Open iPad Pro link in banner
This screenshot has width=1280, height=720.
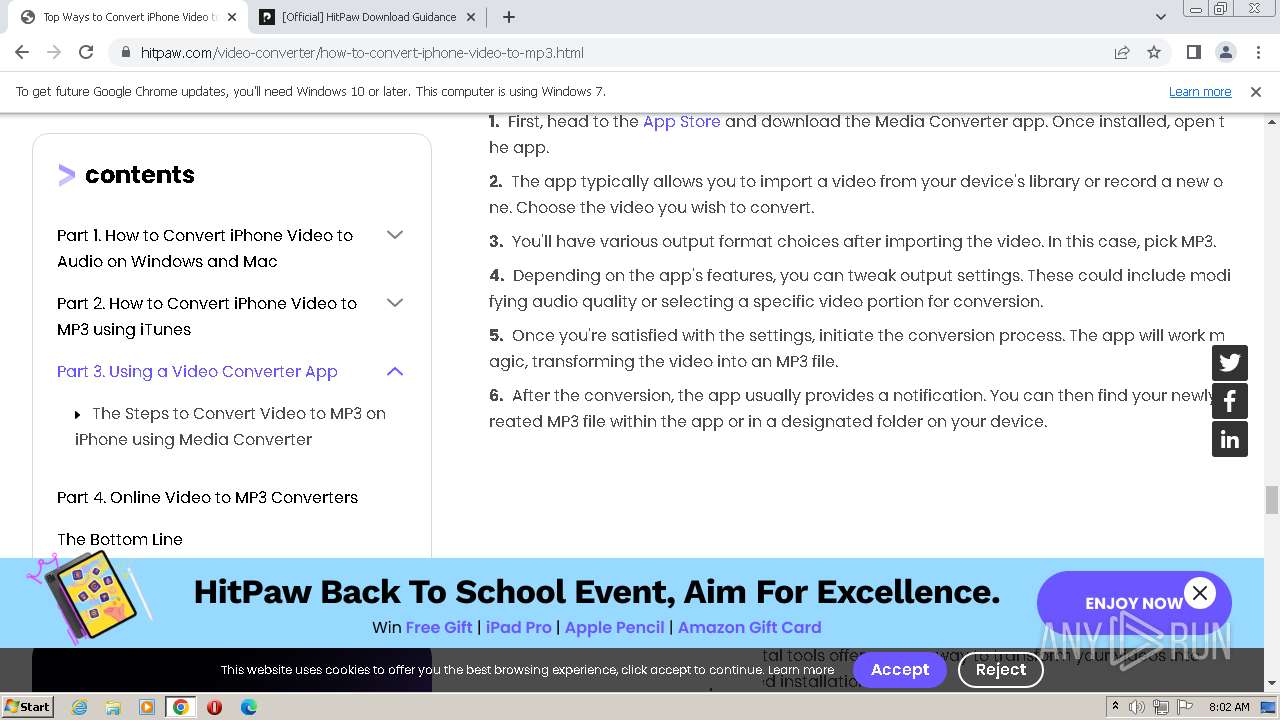pos(518,627)
